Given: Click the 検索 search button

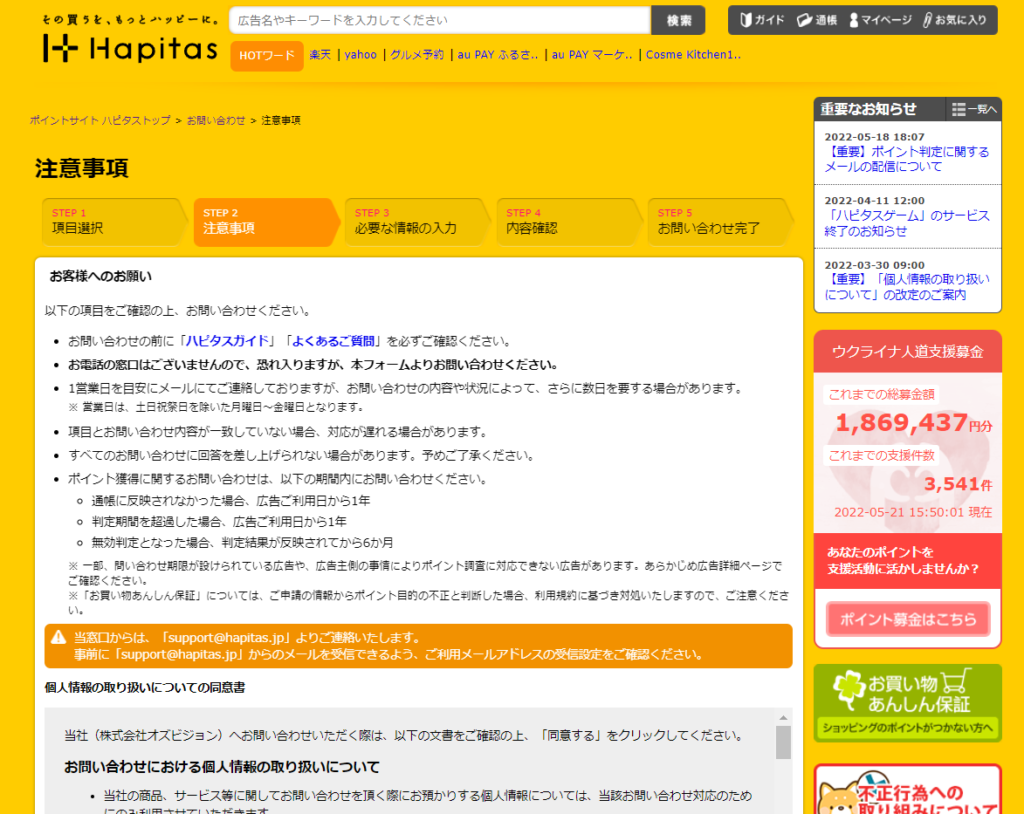Looking at the screenshot, I should click(678, 20).
